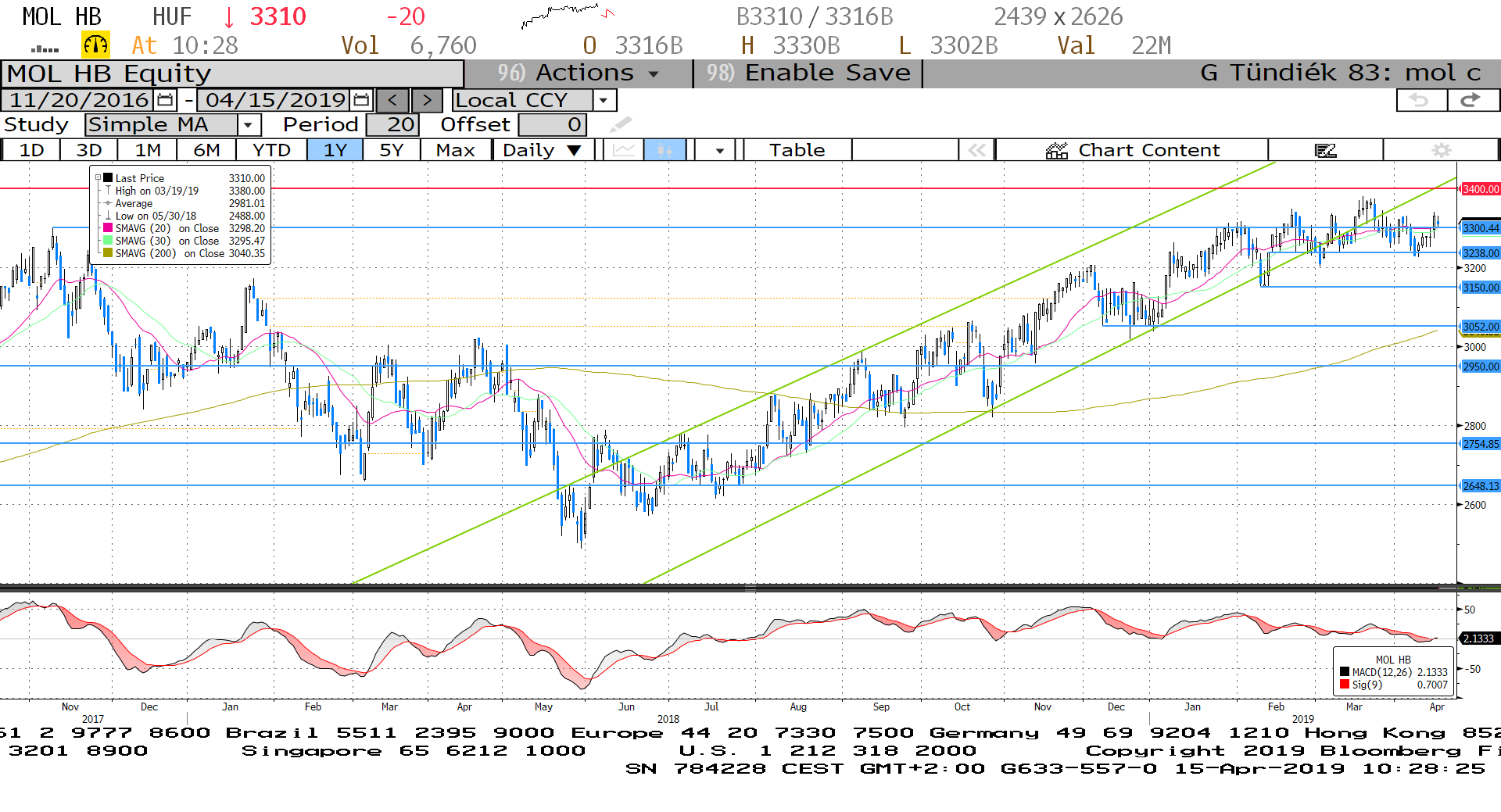Click the volume-at-price bars icon near ticker
1501x812 pixels.
tap(45, 49)
